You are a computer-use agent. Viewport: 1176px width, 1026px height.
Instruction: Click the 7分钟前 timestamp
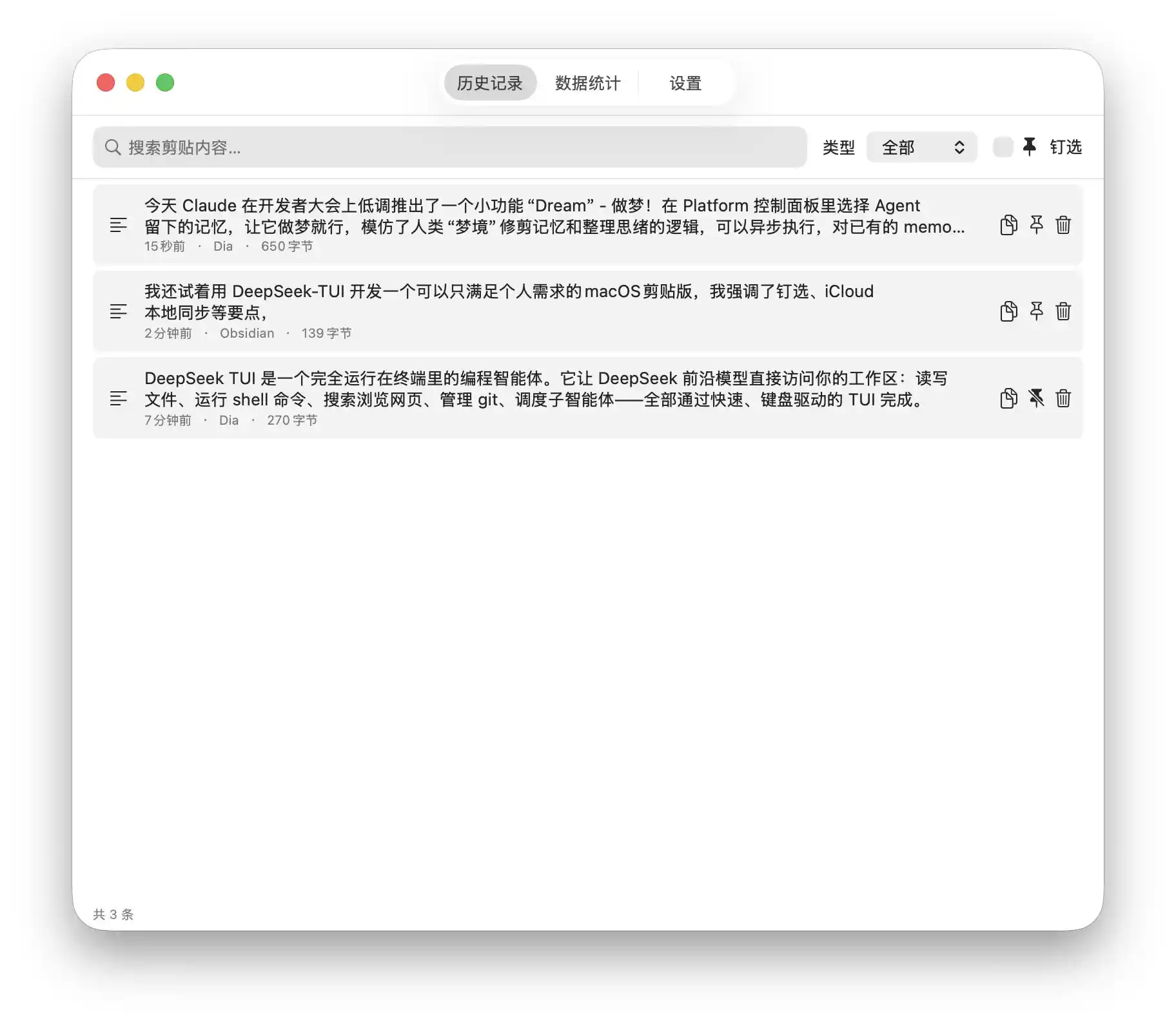tap(168, 420)
